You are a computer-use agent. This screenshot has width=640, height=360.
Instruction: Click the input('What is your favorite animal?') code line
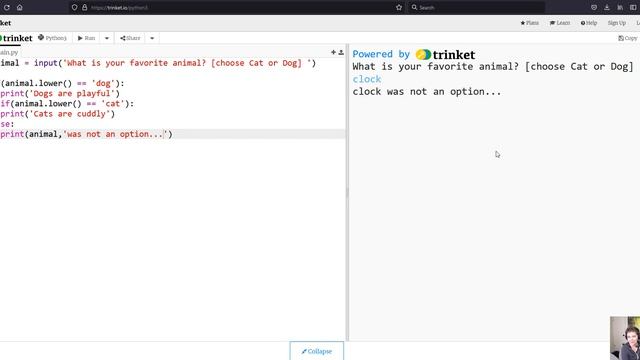(158, 63)
